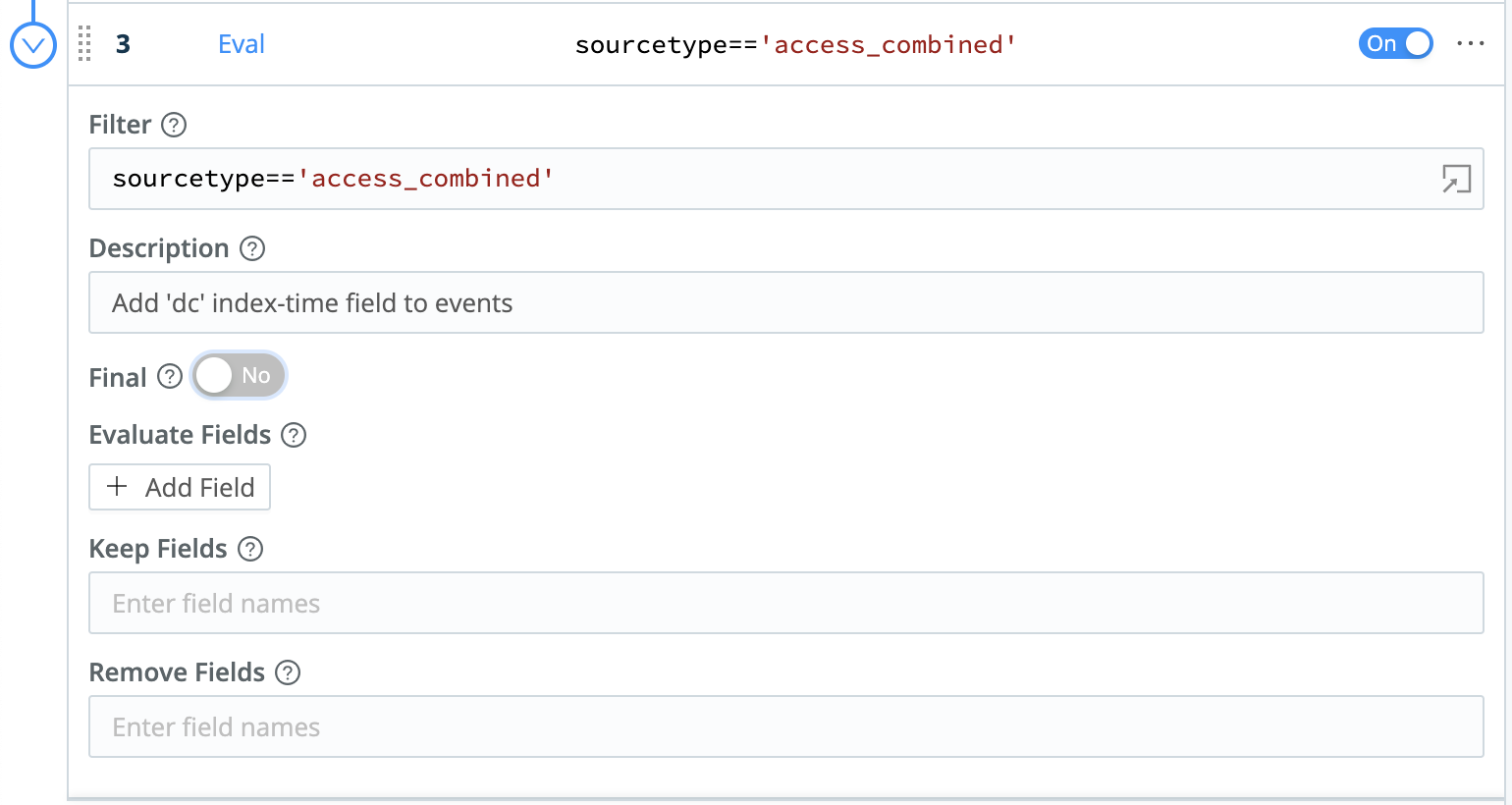The width and height of the screenshot is (1512, 805).
Task: Open the Eval rule type link
Action: coord(241,44)
